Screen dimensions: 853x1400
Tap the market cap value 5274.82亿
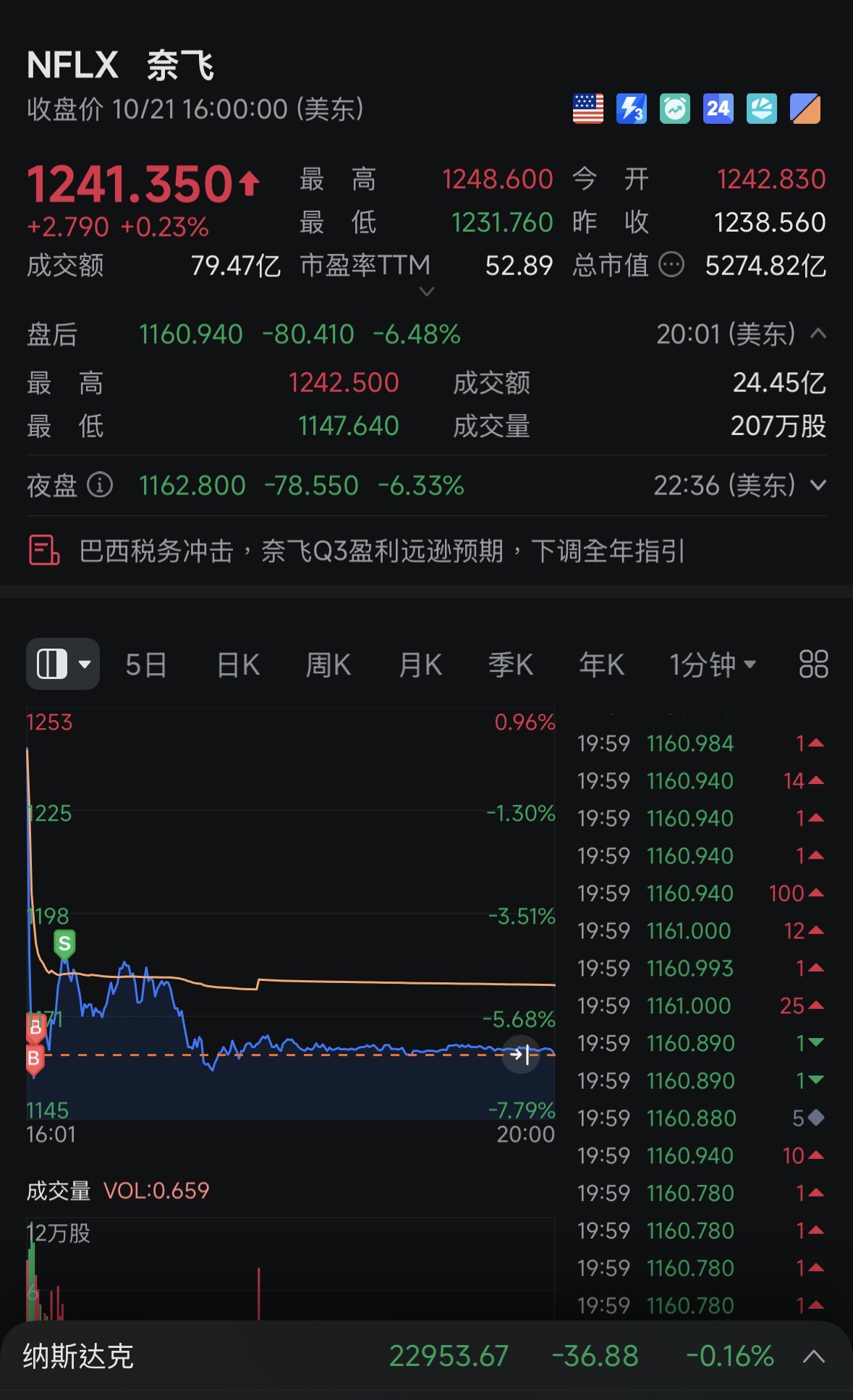click(765, 266)
